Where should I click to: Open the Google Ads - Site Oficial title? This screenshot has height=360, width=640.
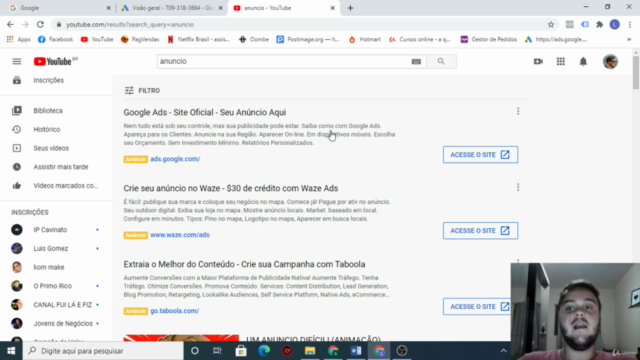(205, 112)
